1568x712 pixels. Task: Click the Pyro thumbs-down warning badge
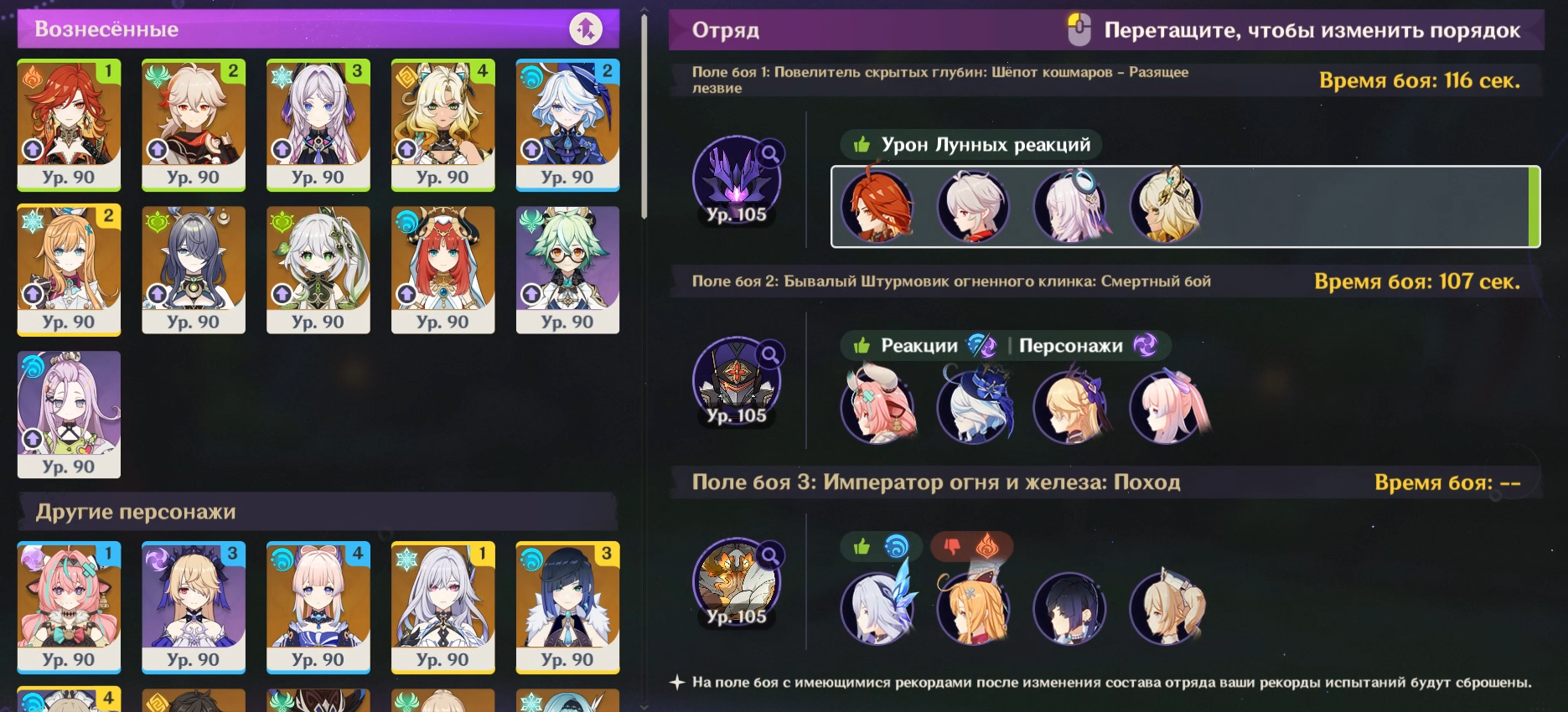coord(971,547)
